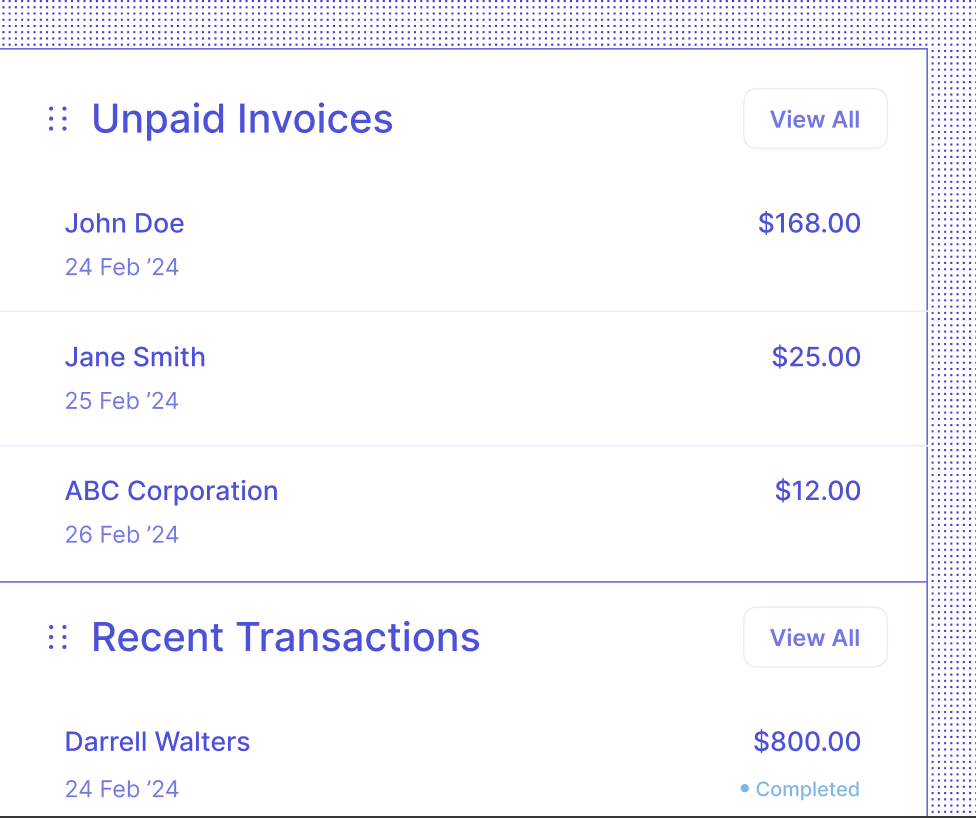The image size is (976, 818).
Task: Click the Recent Transactions heading
Action: point(286,637)
